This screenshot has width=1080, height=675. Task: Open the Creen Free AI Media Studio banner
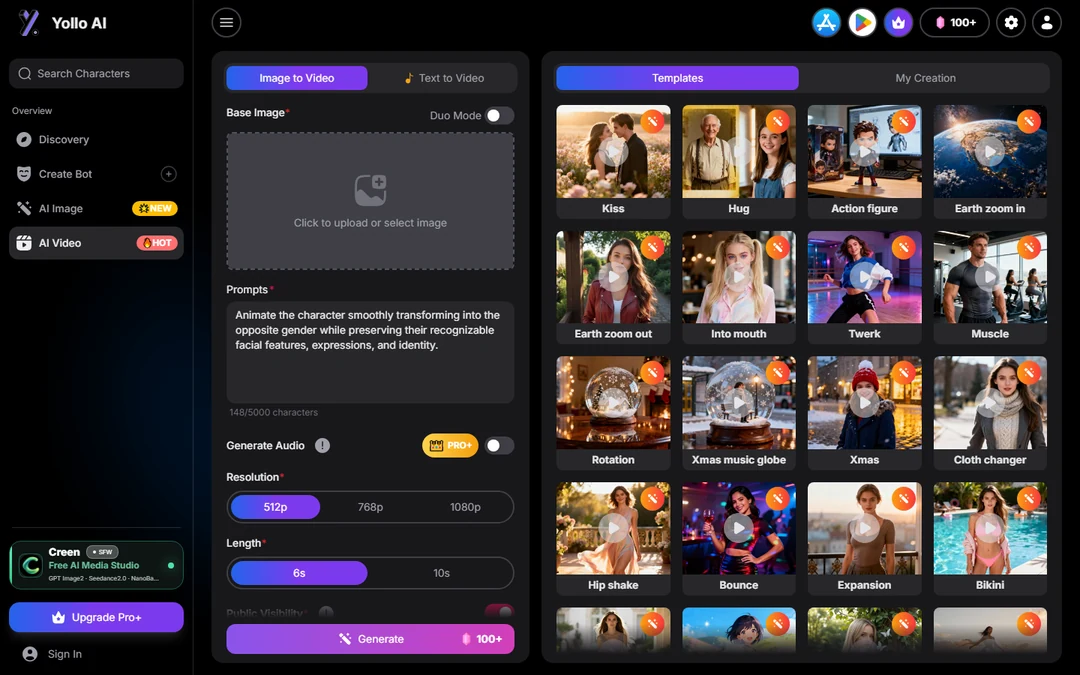tap(96, 565)
